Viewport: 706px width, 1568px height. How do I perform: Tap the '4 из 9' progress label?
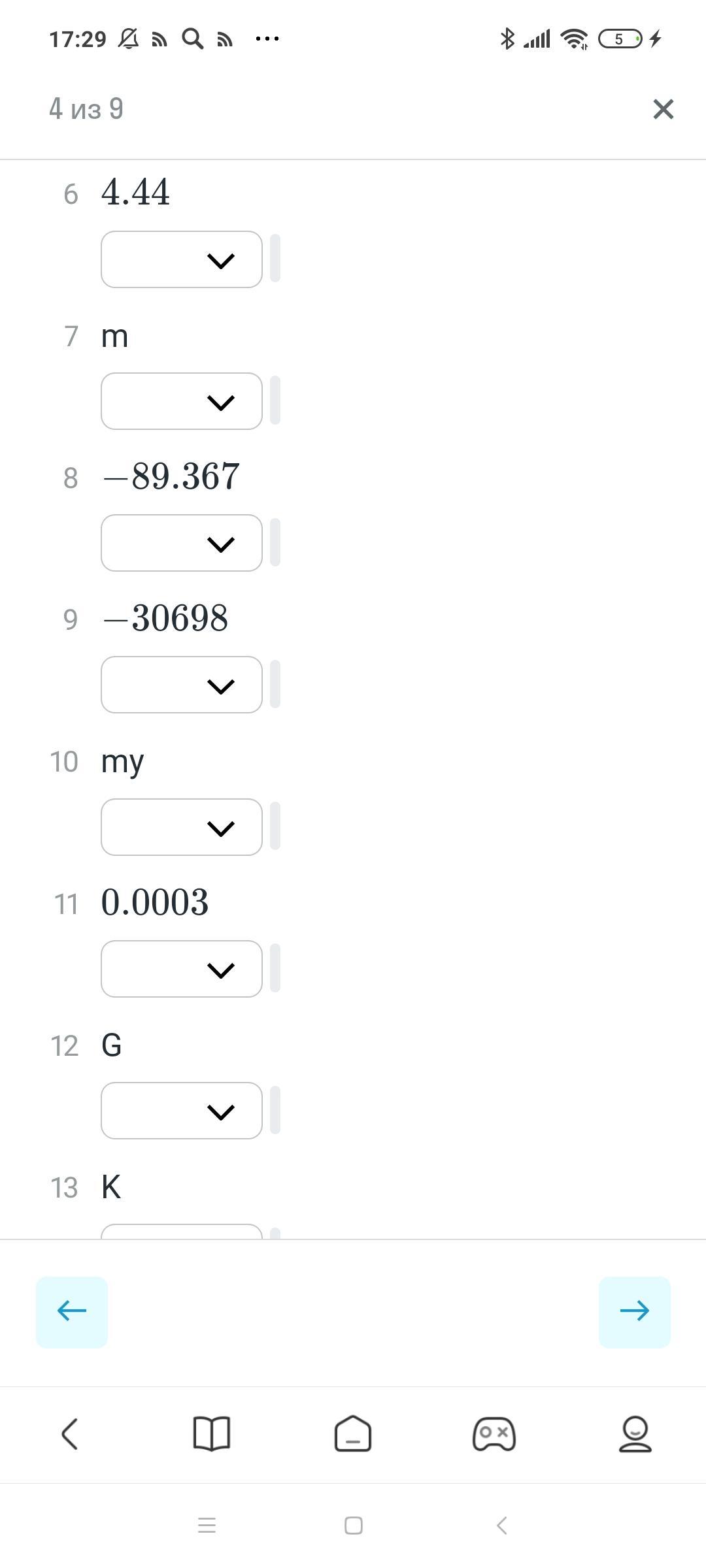point(86,109)
